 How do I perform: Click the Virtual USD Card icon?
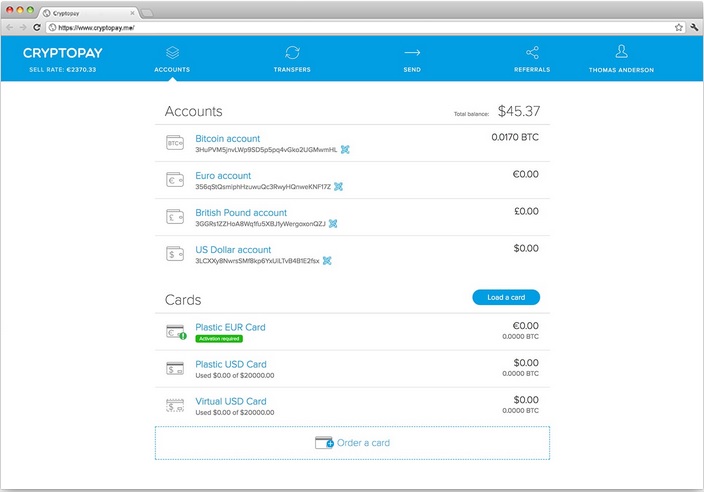point(175,406)
